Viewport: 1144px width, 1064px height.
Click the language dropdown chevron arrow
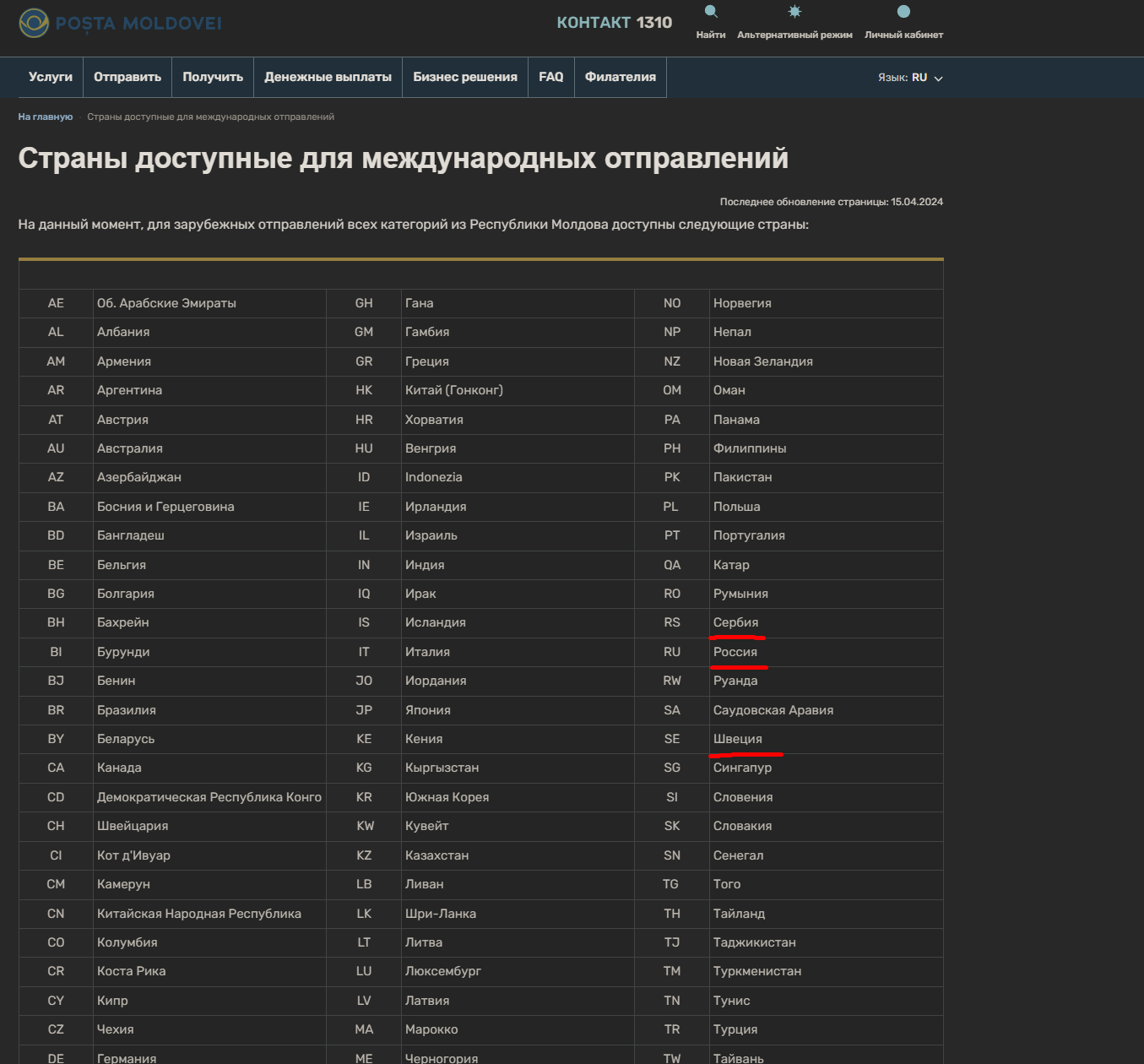pos(938,79)
